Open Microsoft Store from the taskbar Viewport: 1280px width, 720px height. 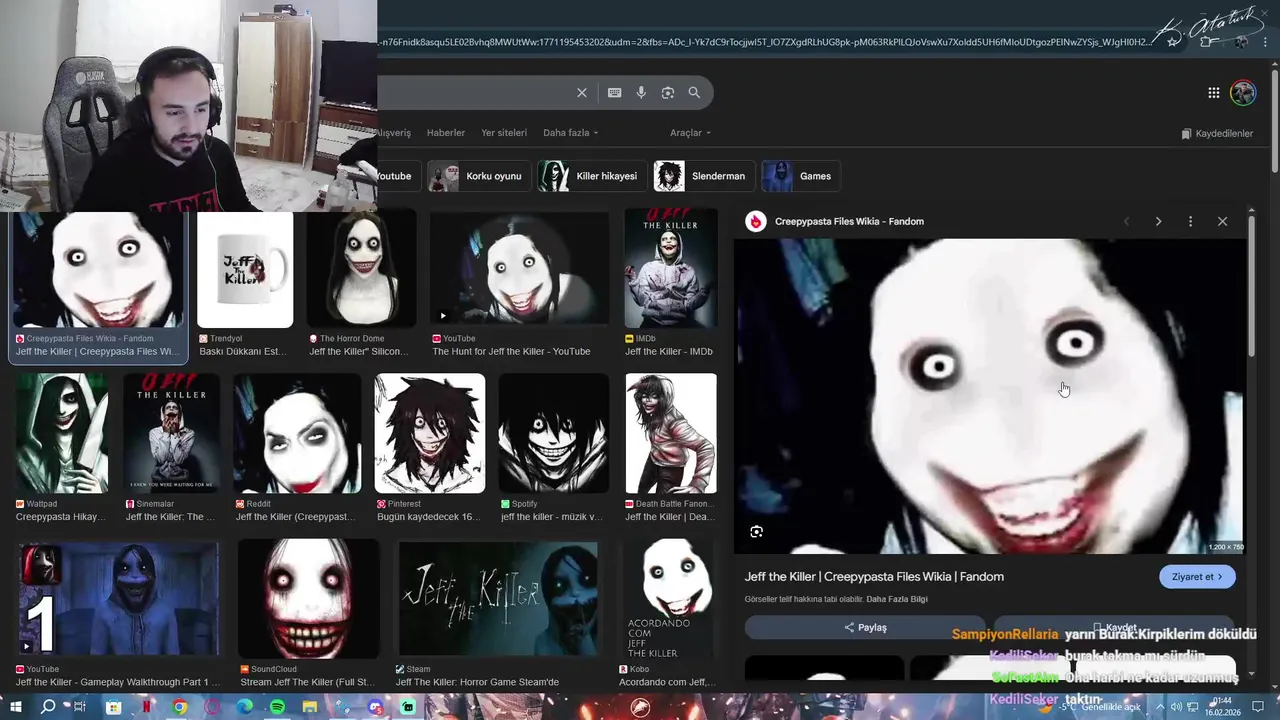pos(114,707)
